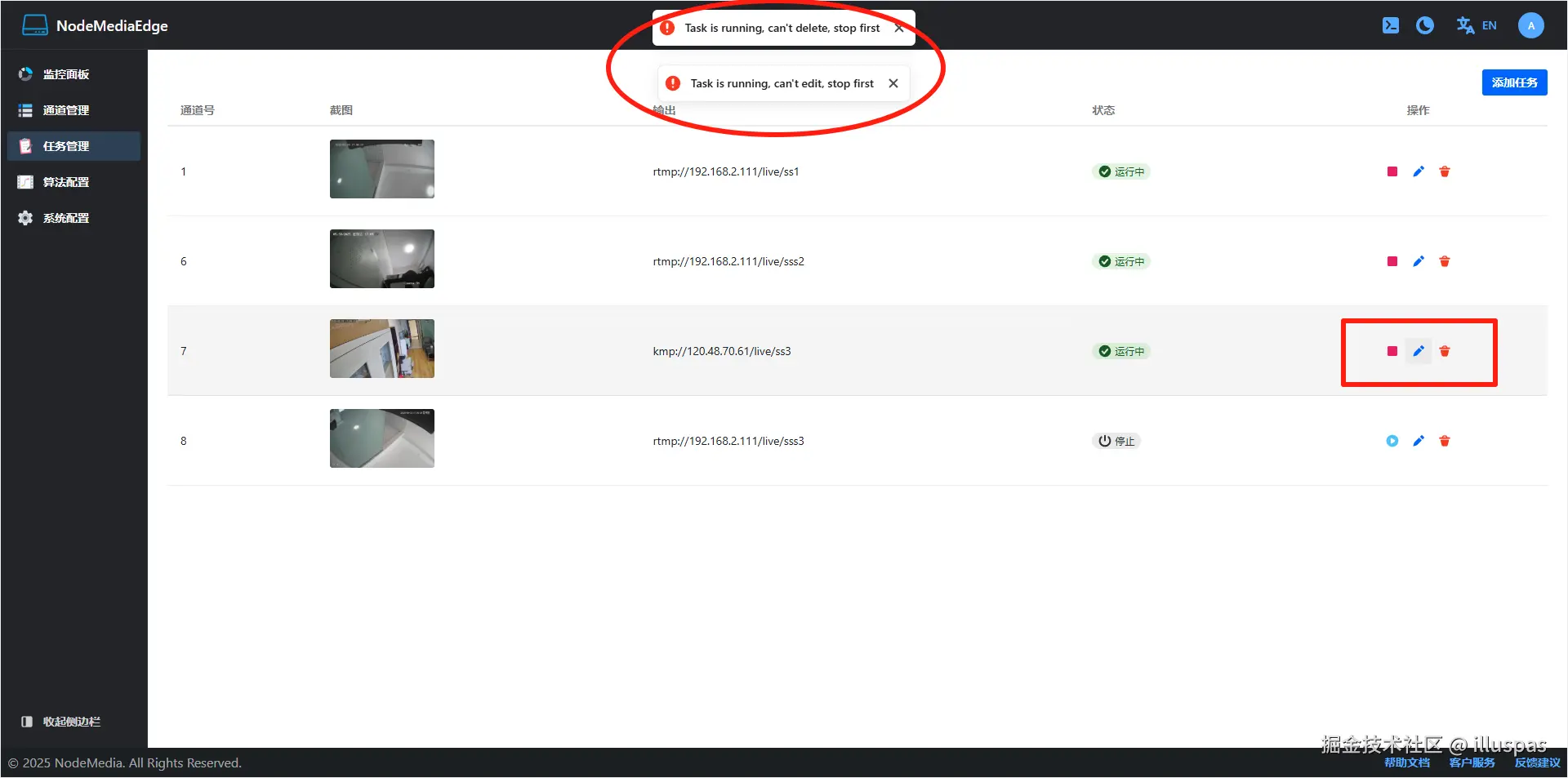View the screenshot thumbnail for channel 1

[382, 169]
